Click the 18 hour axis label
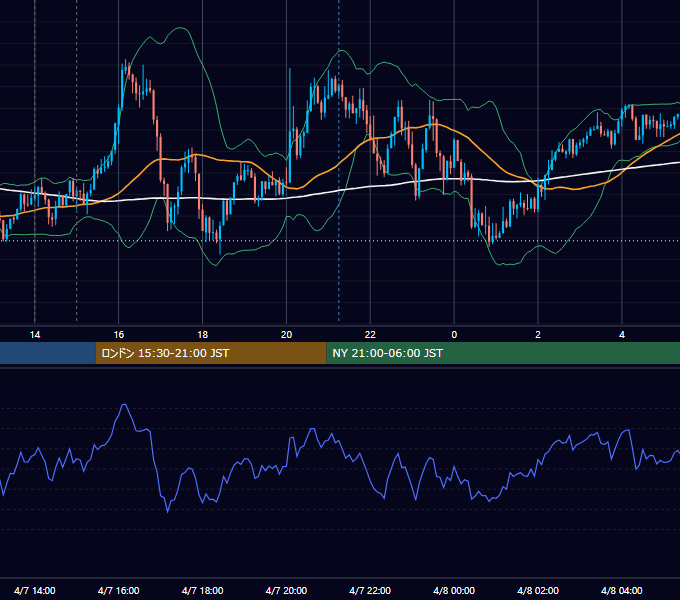Viewport: 680px width, 600px height. click(x=203, y=335)
